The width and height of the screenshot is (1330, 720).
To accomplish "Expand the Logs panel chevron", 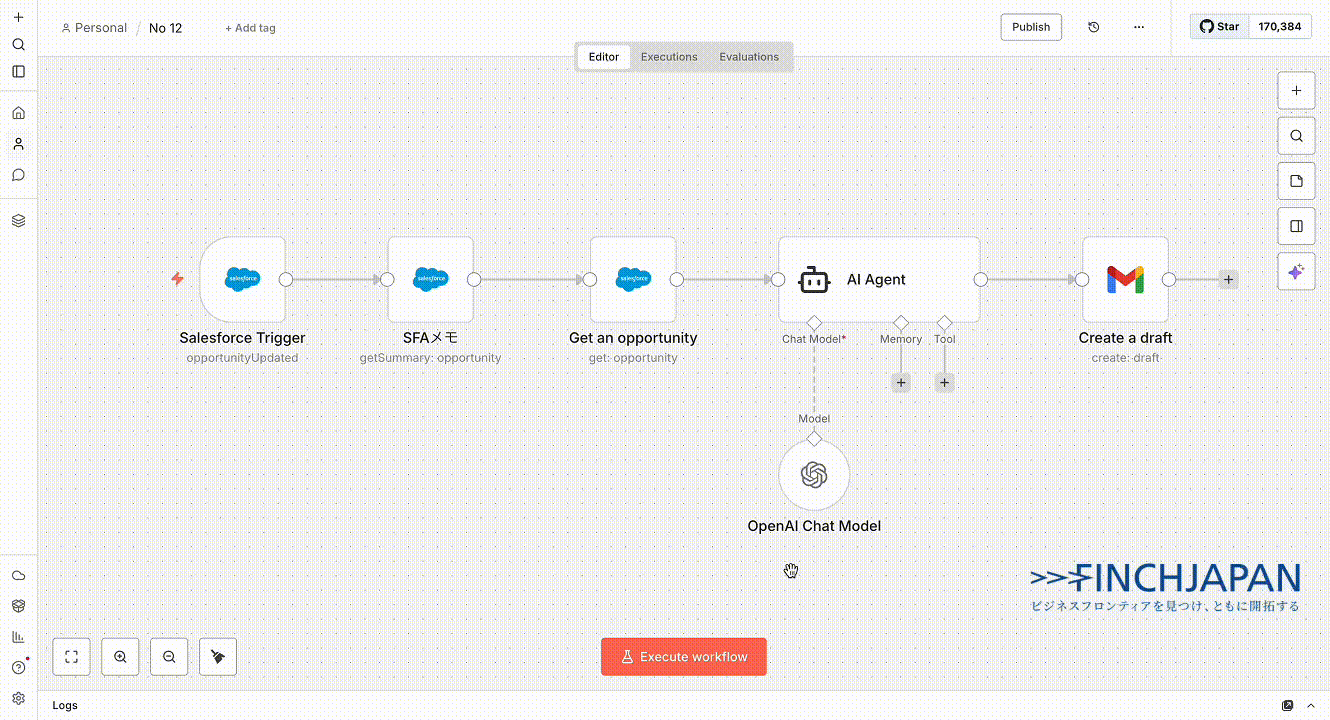I will 1310,706.
